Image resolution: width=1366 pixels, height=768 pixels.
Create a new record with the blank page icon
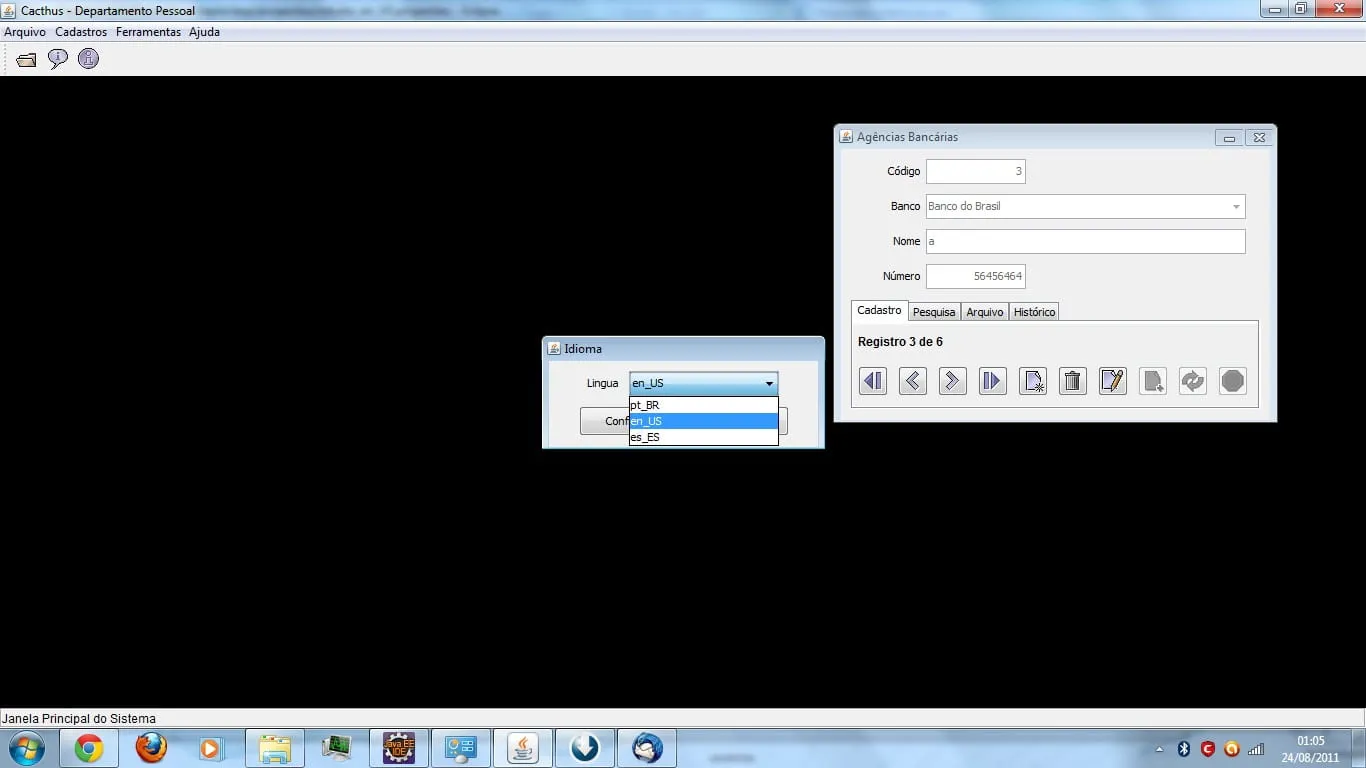(x=1033, y=381)
